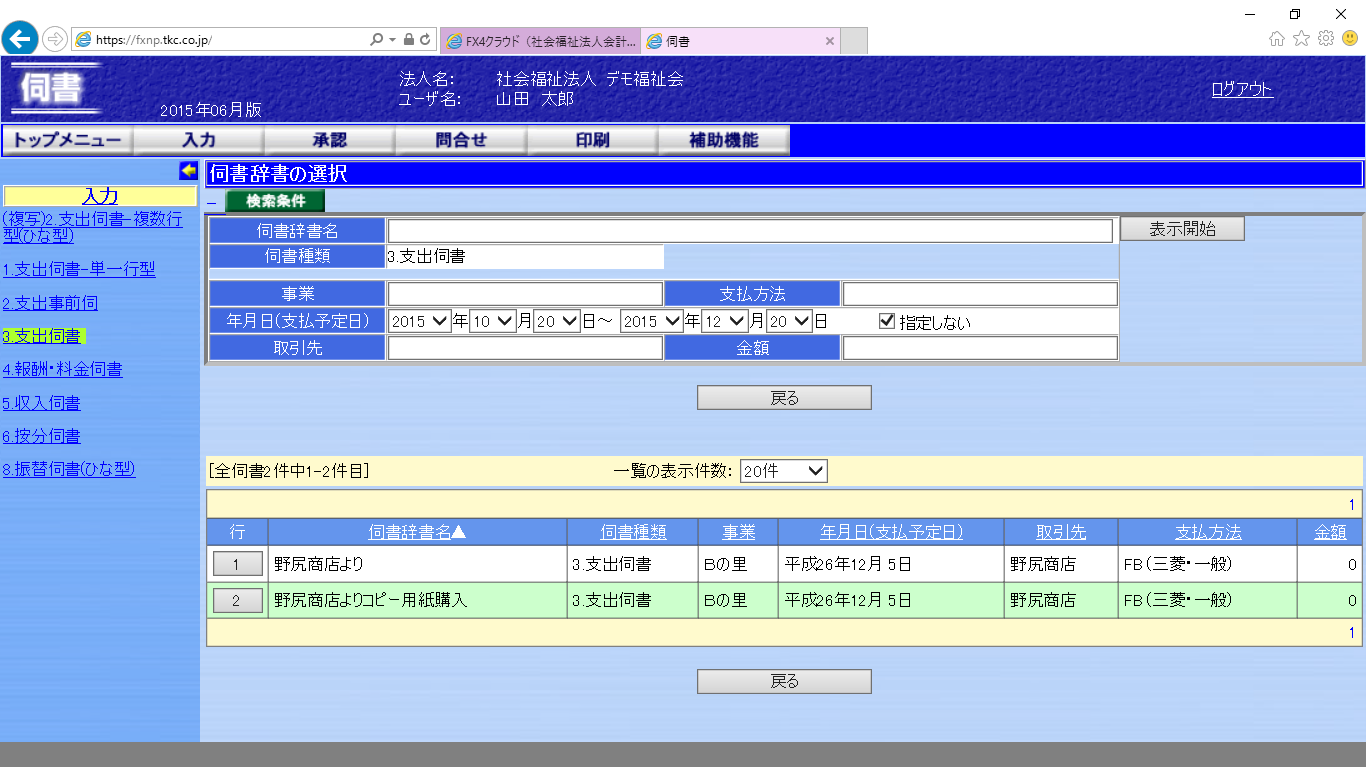Open highlighted 3.支出伺書 sidebar link
The height and width of the screenshot is (768, 1366).
coord(41,336)
